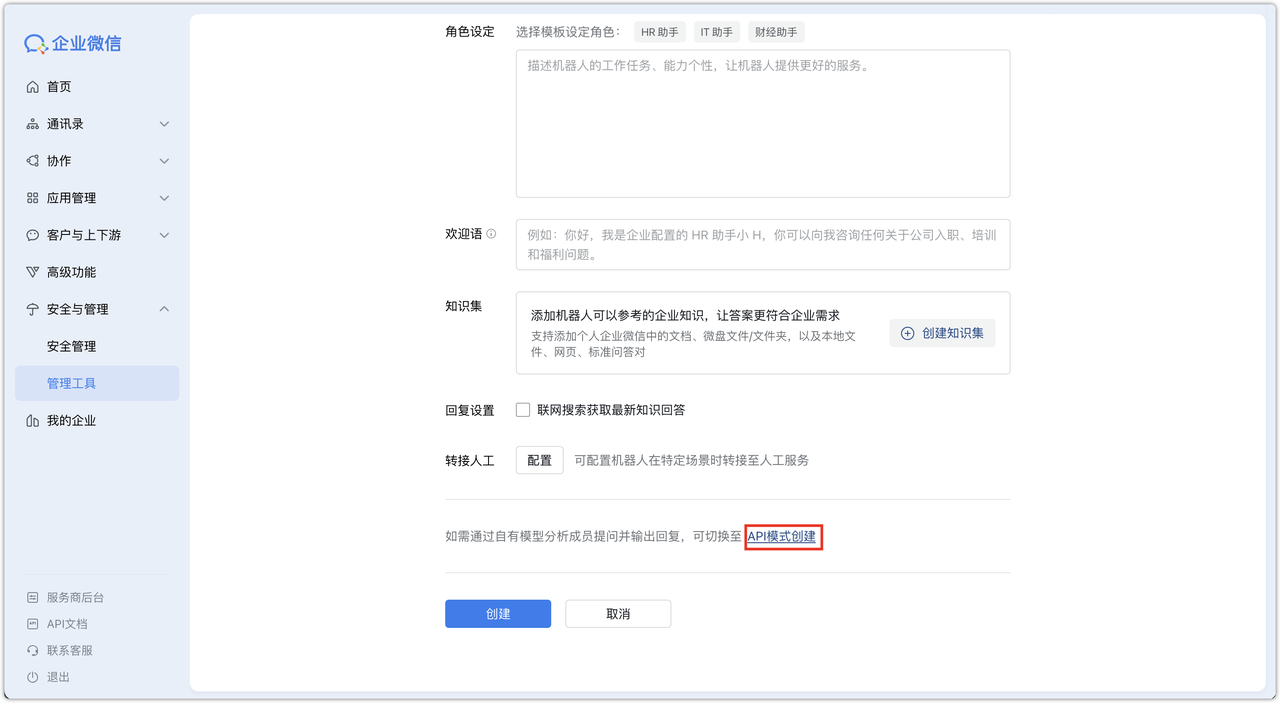Click the robot description text area
1280x703 pixels.
[x=762, y=123]
